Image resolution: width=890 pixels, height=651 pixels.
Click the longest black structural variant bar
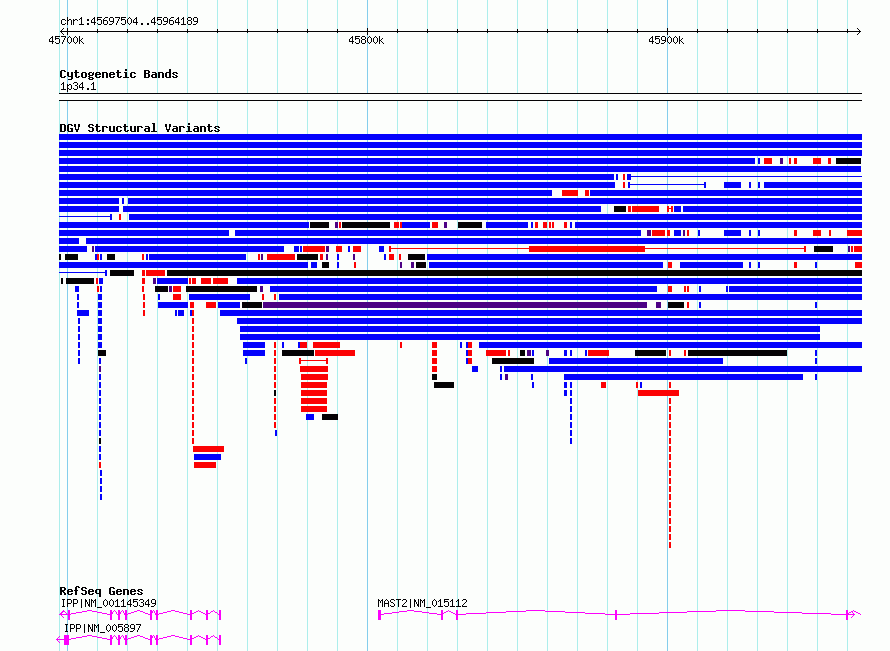(514, 273)
